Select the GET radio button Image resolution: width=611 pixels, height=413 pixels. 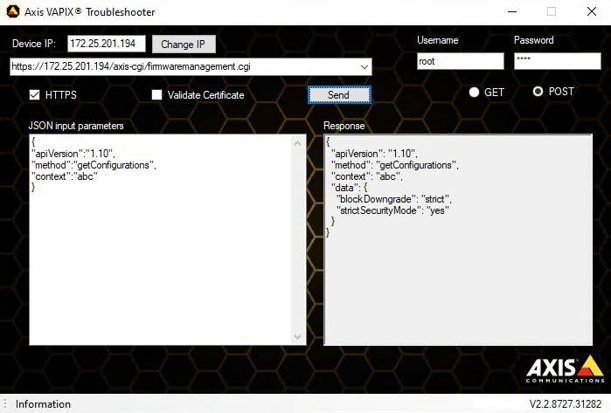(474, 92)
